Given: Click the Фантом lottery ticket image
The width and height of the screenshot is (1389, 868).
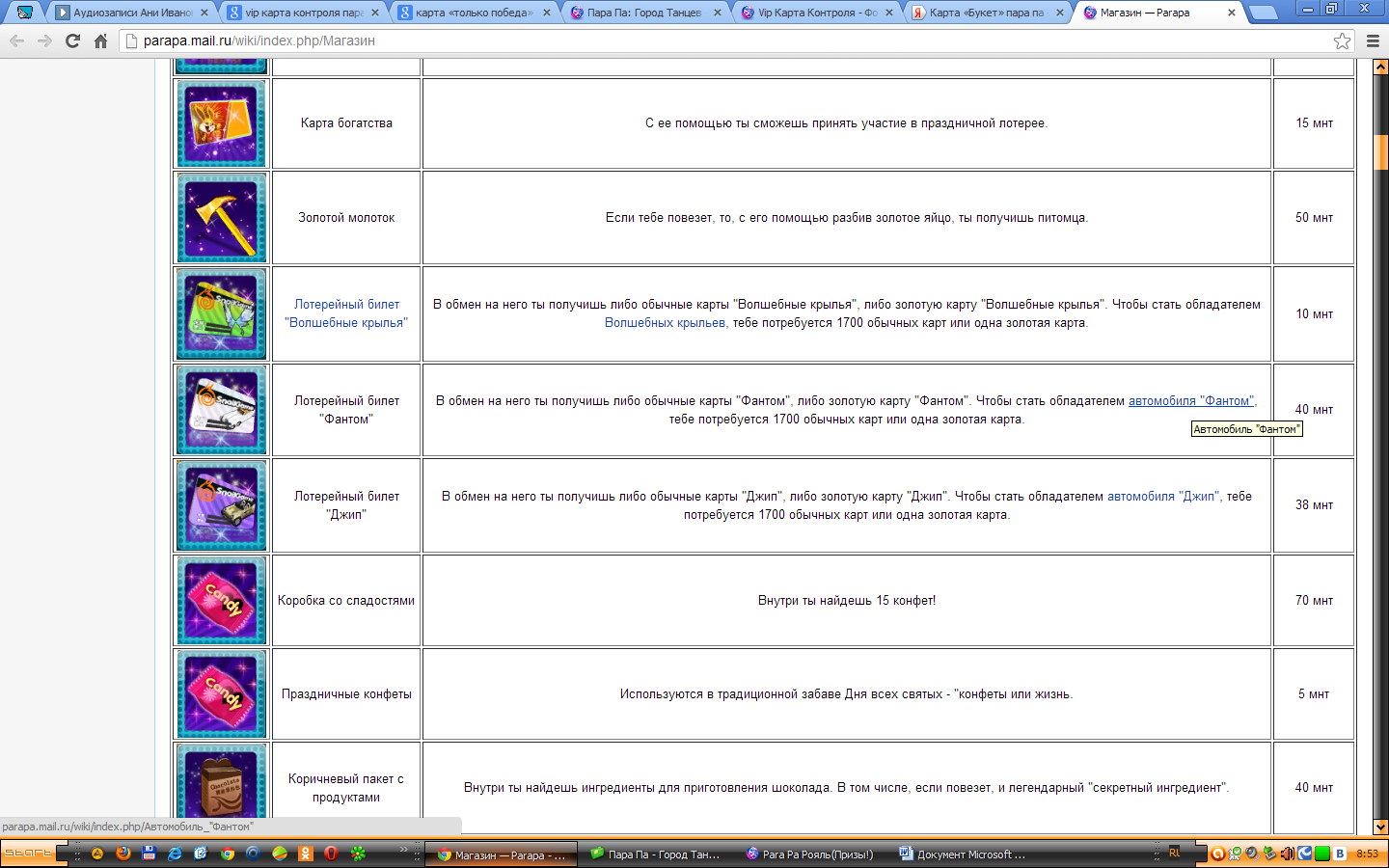Looking at the screenshot, I should click(x=222, y=410).
